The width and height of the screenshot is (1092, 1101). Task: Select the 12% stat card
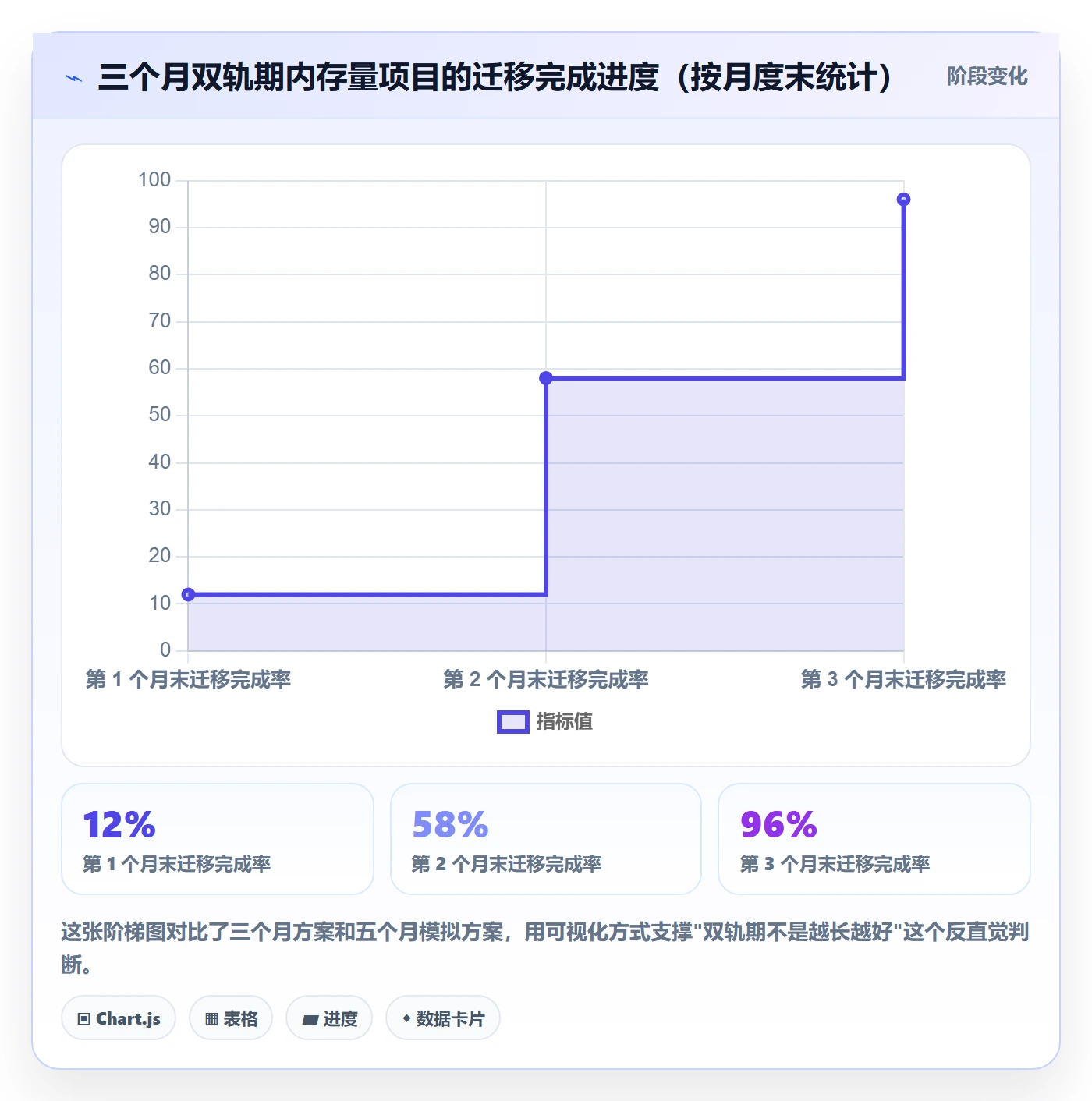click(218, 839)
